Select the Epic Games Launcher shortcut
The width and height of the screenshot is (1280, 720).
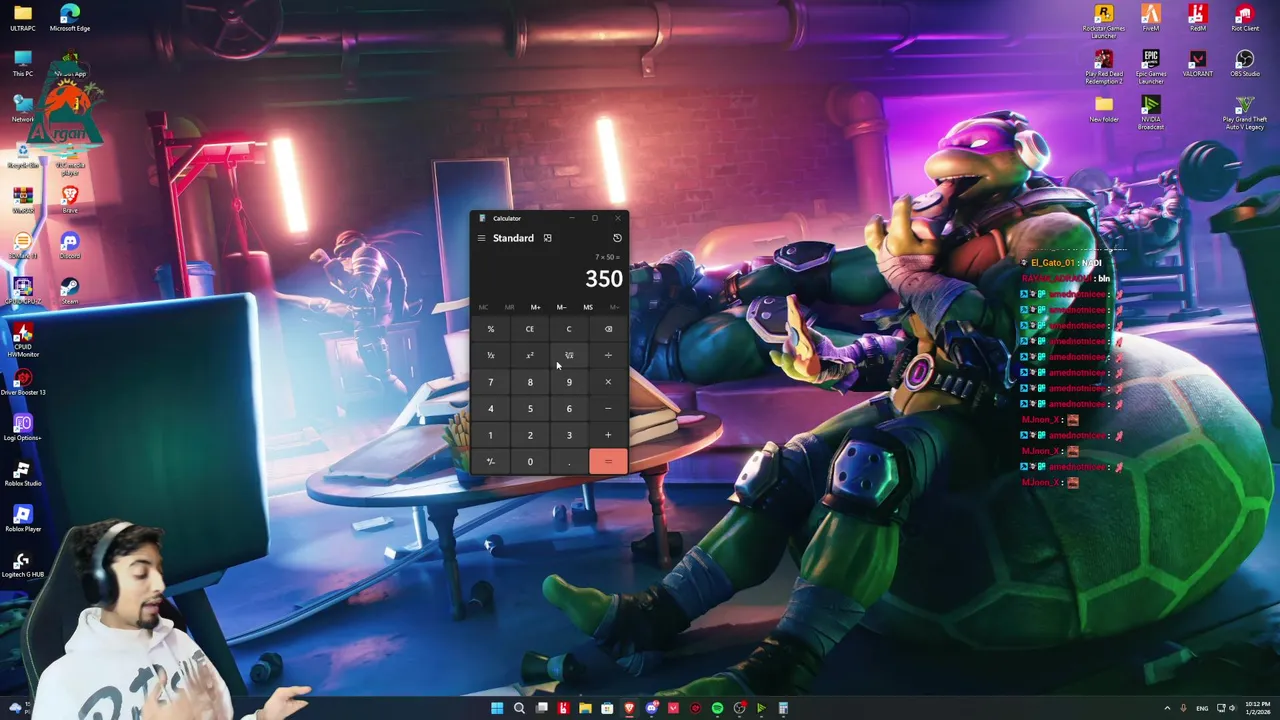pos(1150,67)
